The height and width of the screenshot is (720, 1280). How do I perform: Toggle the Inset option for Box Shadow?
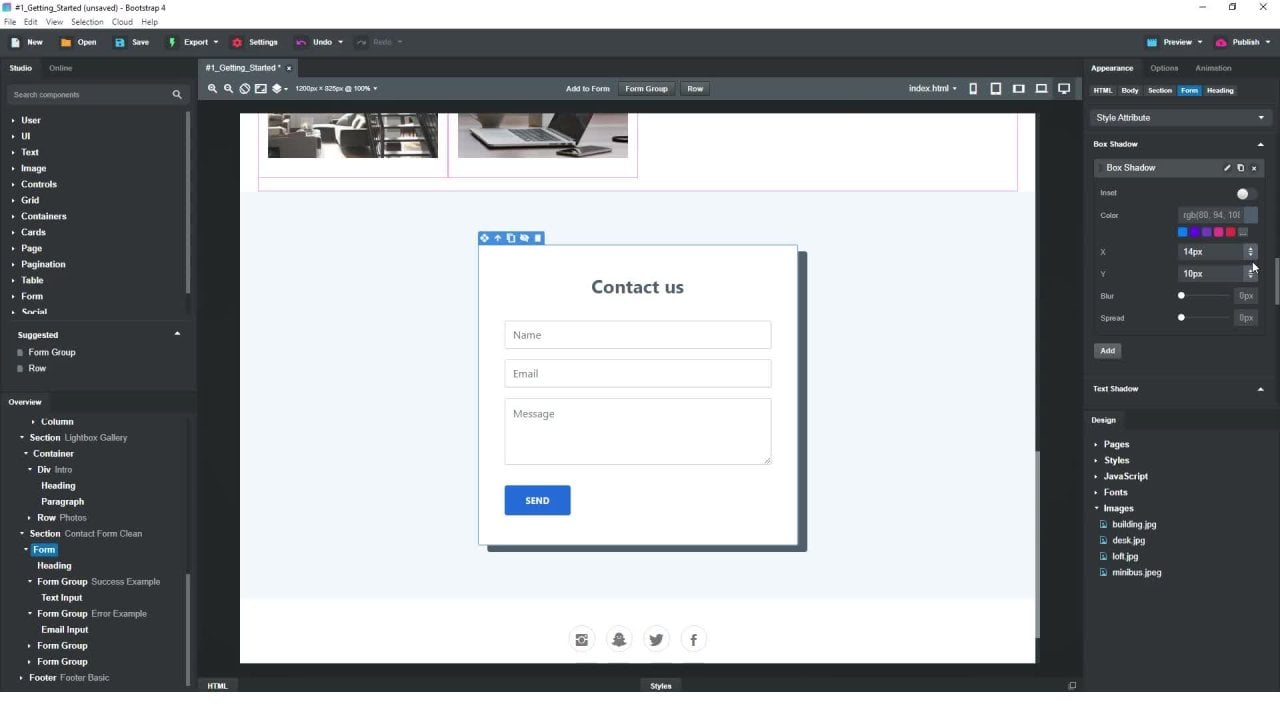(x=1243, y=193)
